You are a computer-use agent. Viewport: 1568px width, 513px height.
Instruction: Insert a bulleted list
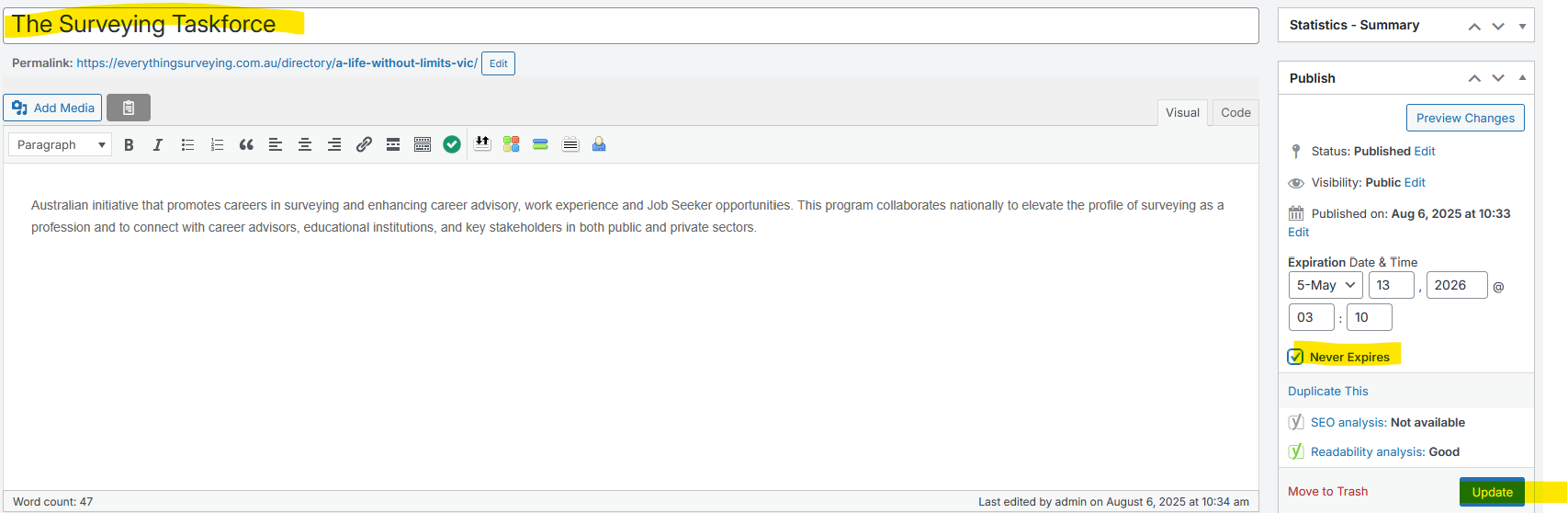click(x=187, y=144)
